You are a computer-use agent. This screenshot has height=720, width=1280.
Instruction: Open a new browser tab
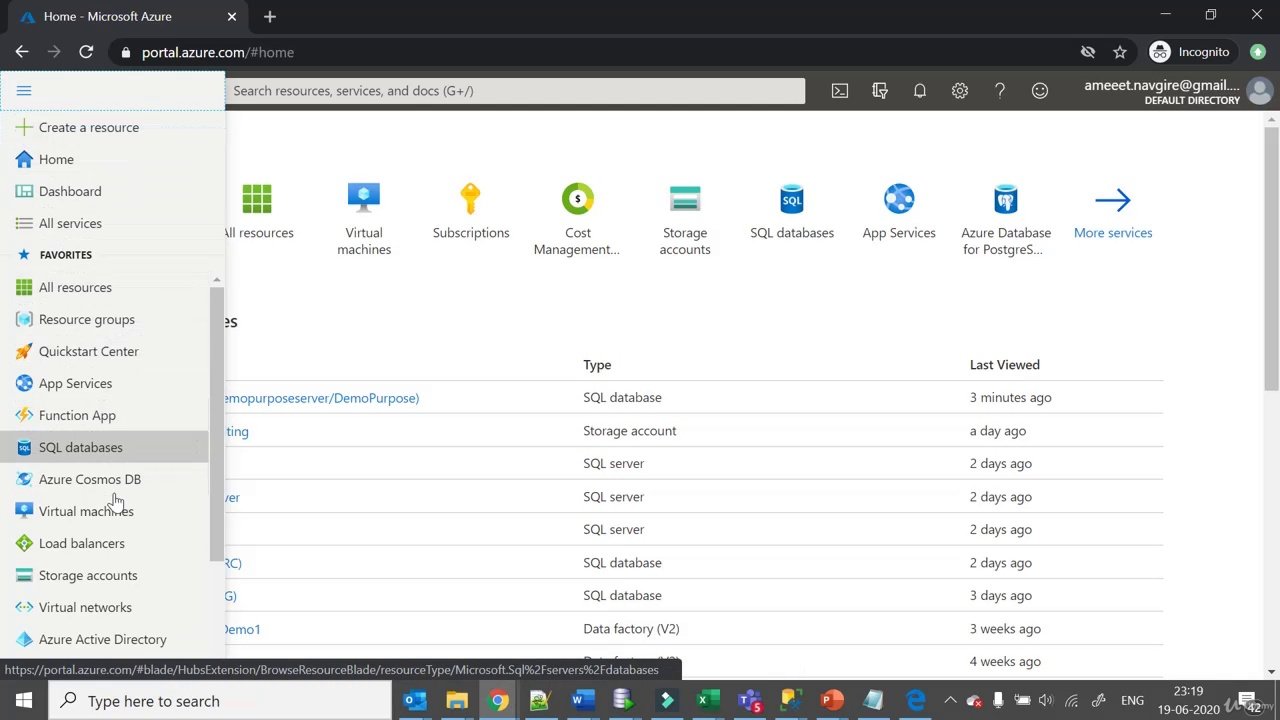pos(270,16)
